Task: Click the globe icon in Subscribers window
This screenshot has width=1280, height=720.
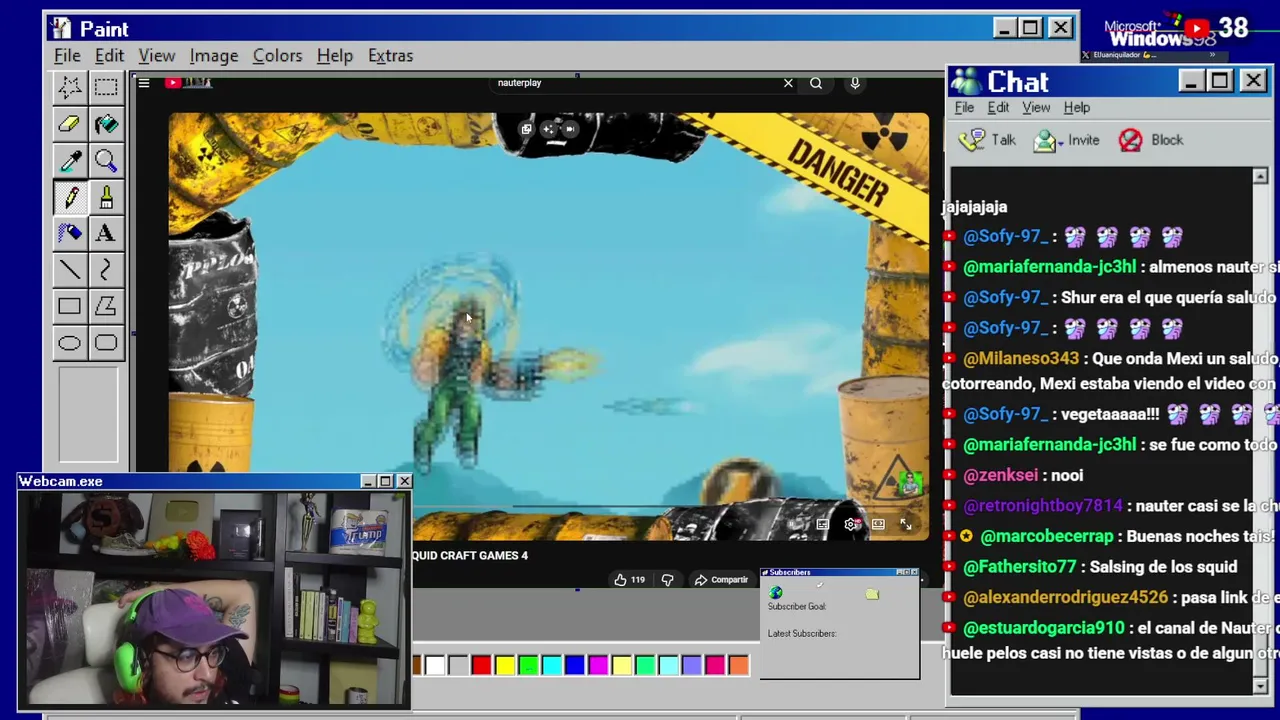Action: pyautogui.click(x=775, y=593)
